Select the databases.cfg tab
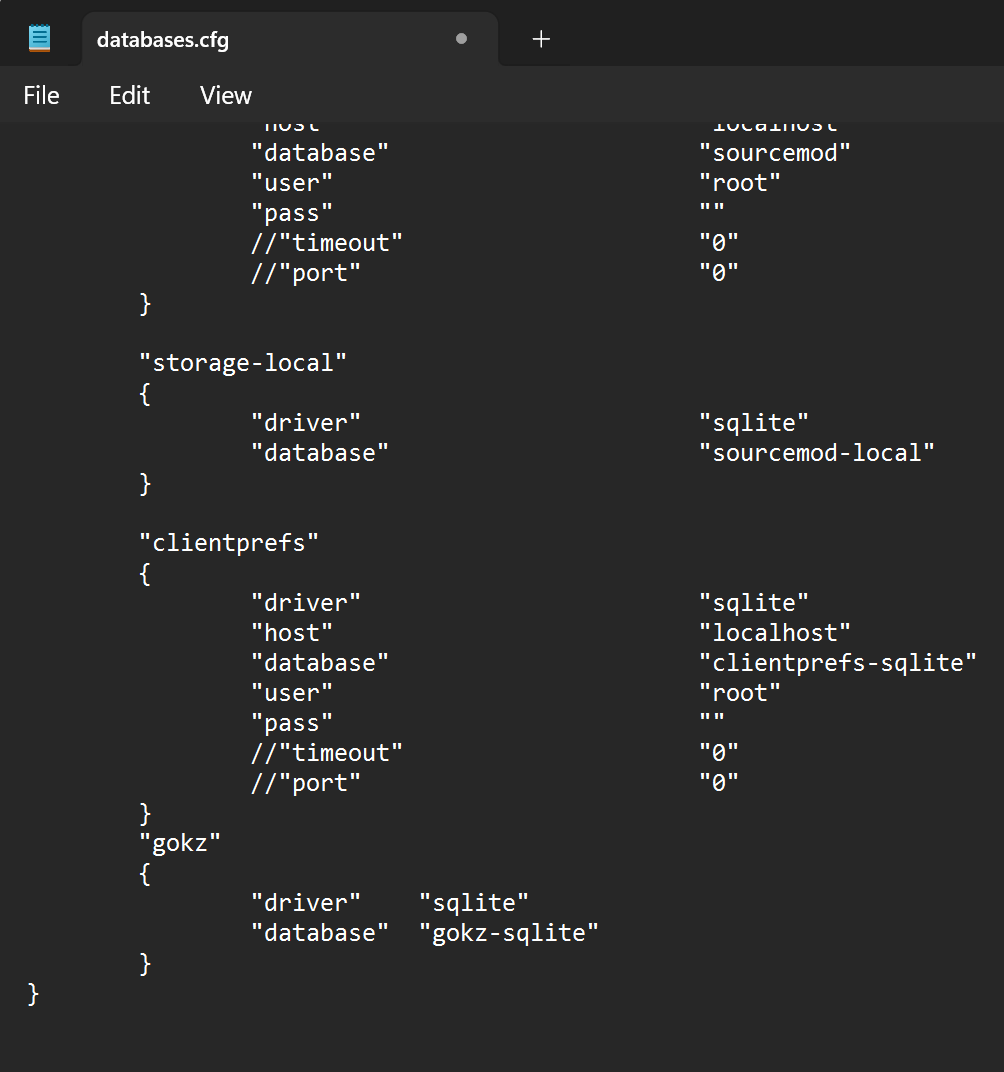The height and width of the screenshot is (1072, 1004). coord(163,41)
